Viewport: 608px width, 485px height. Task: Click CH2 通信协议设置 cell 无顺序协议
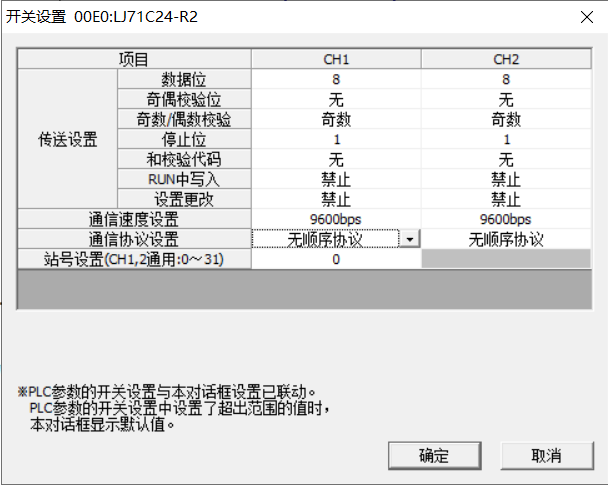coord(505,239)
